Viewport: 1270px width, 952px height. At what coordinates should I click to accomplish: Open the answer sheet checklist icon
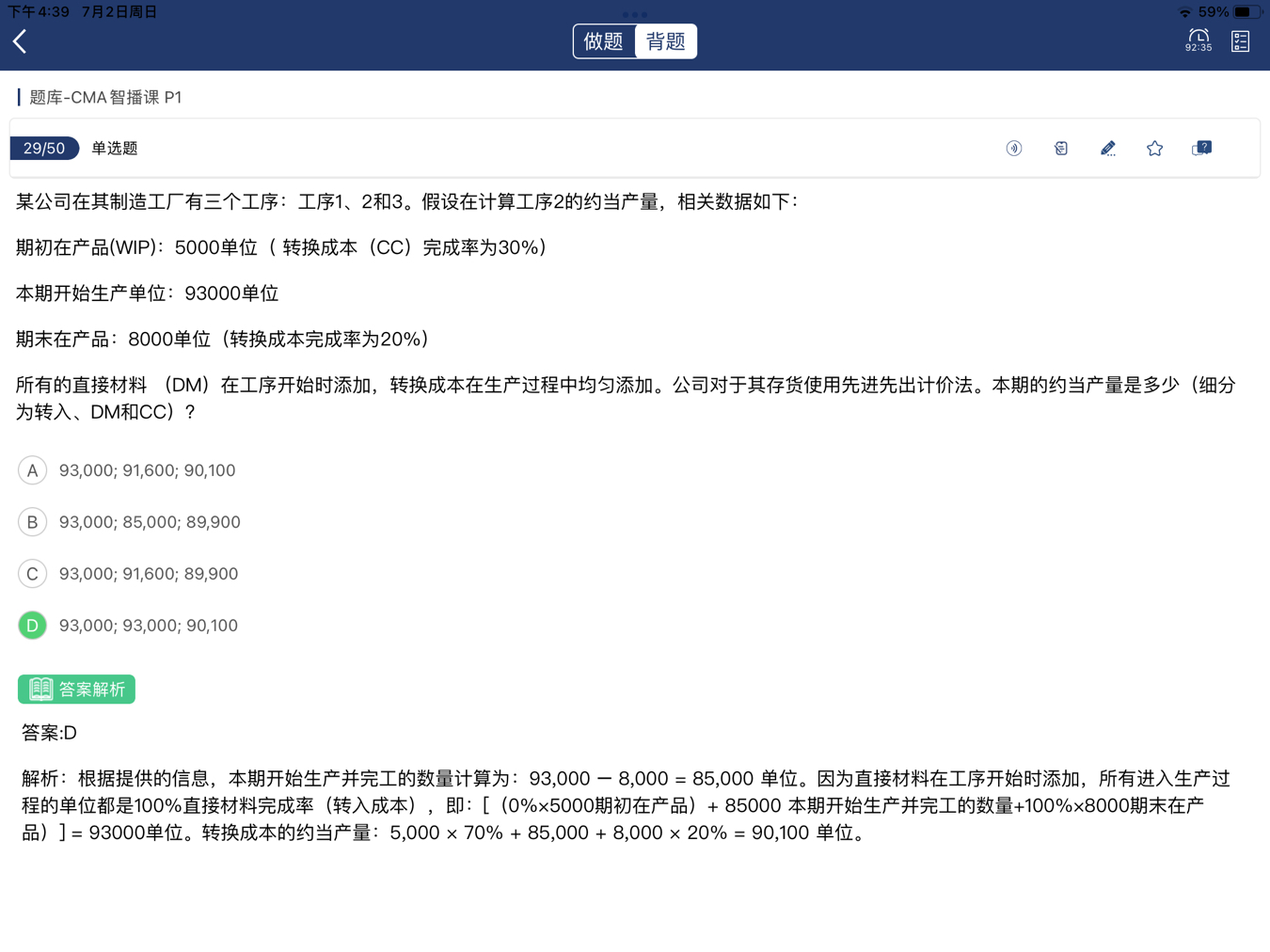1240,41
